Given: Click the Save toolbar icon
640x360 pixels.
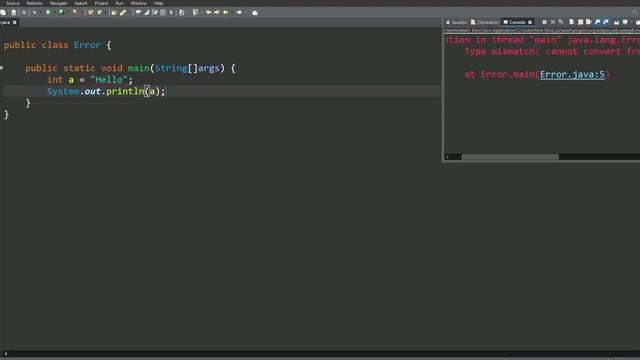Looking at the screenshot, I should [13, 13].
